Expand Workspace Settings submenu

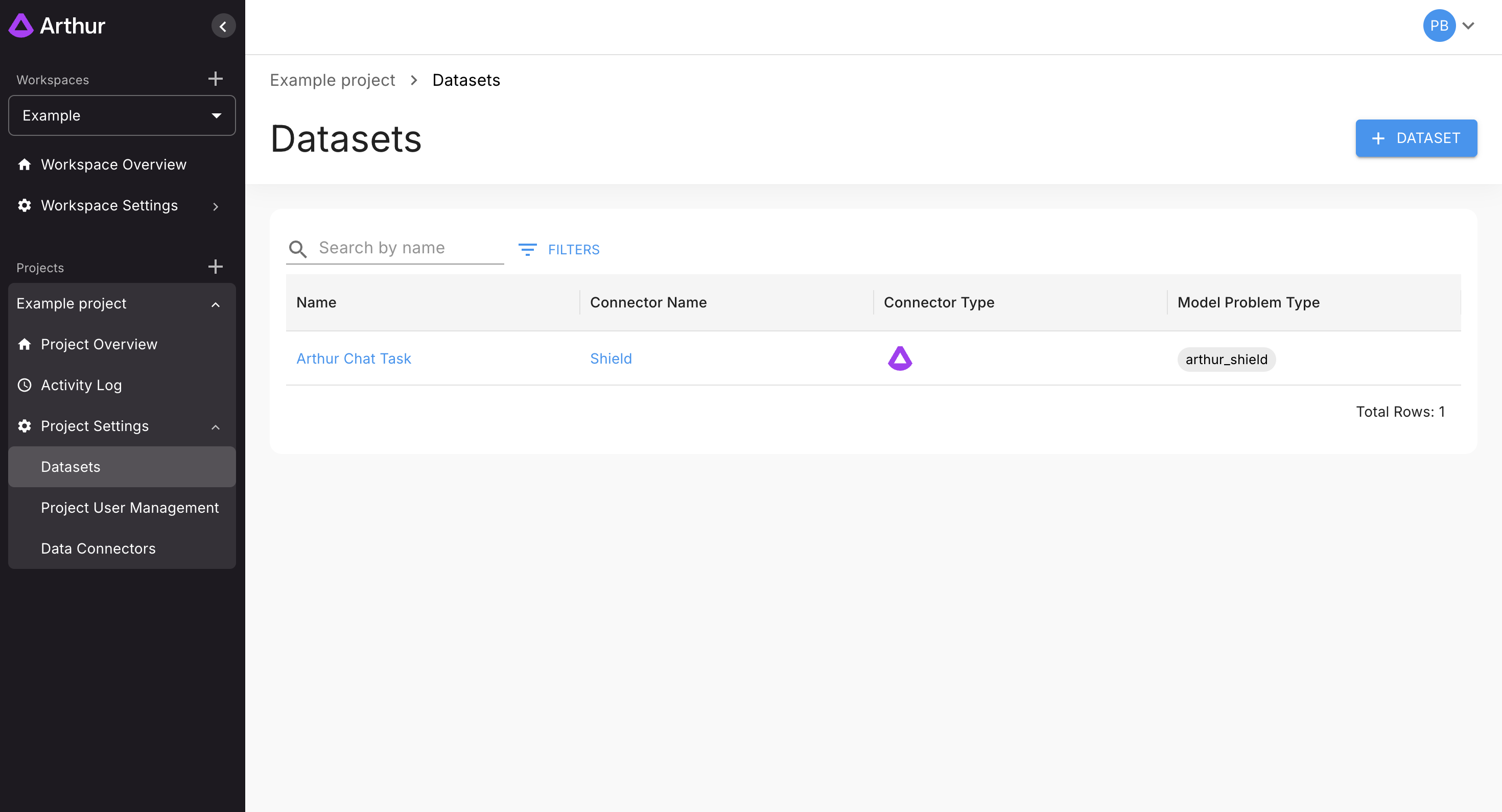[x=215, y=206]
